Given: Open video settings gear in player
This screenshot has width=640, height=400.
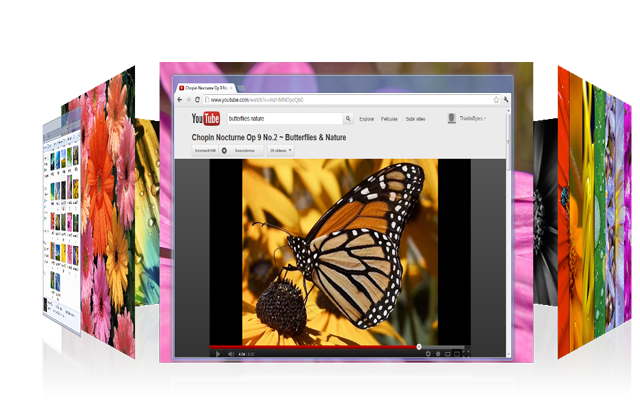Looking at the screenshot, I should click(428, 354).
